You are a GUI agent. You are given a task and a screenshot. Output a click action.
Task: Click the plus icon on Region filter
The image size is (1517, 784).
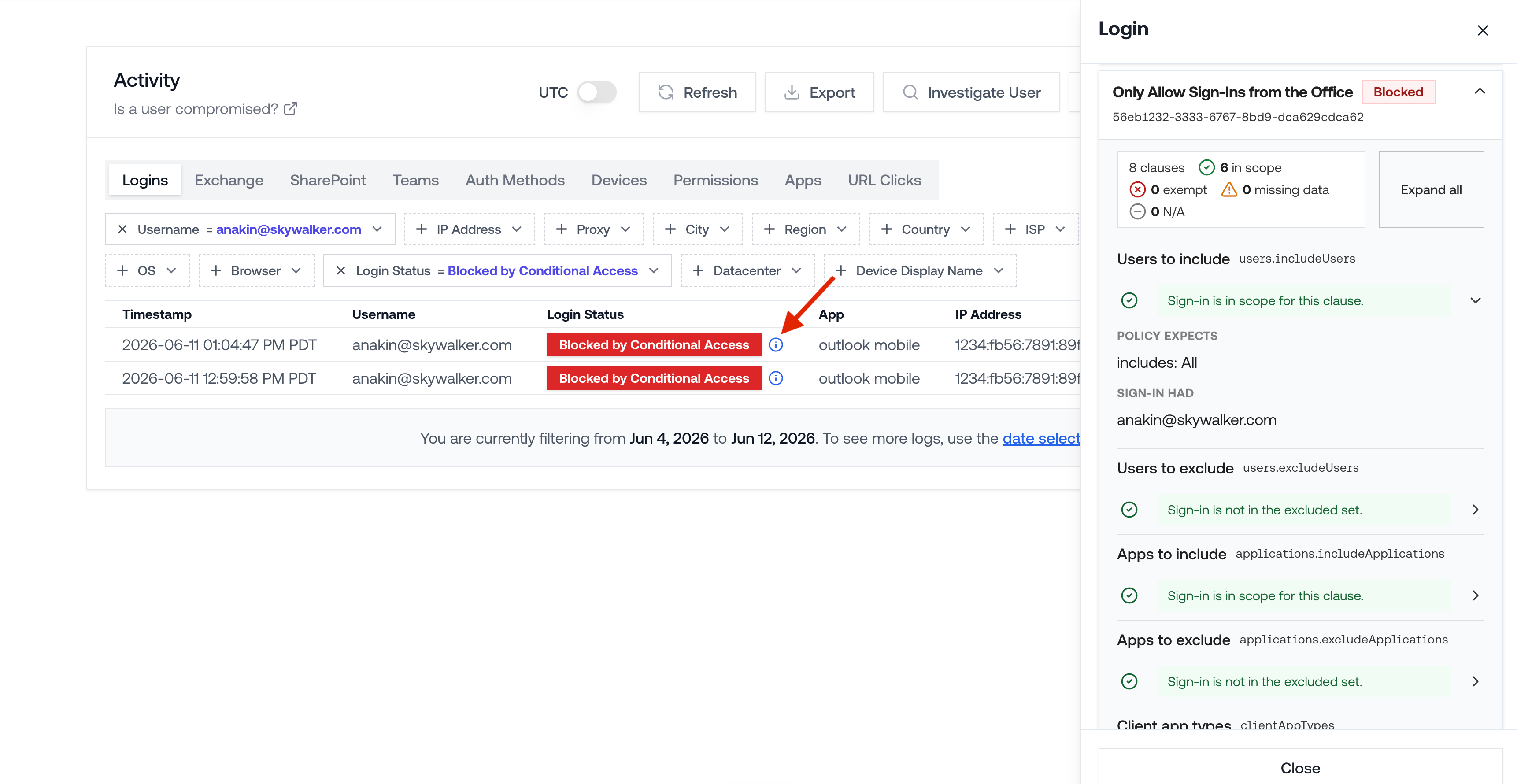click(x=769, y=229)
